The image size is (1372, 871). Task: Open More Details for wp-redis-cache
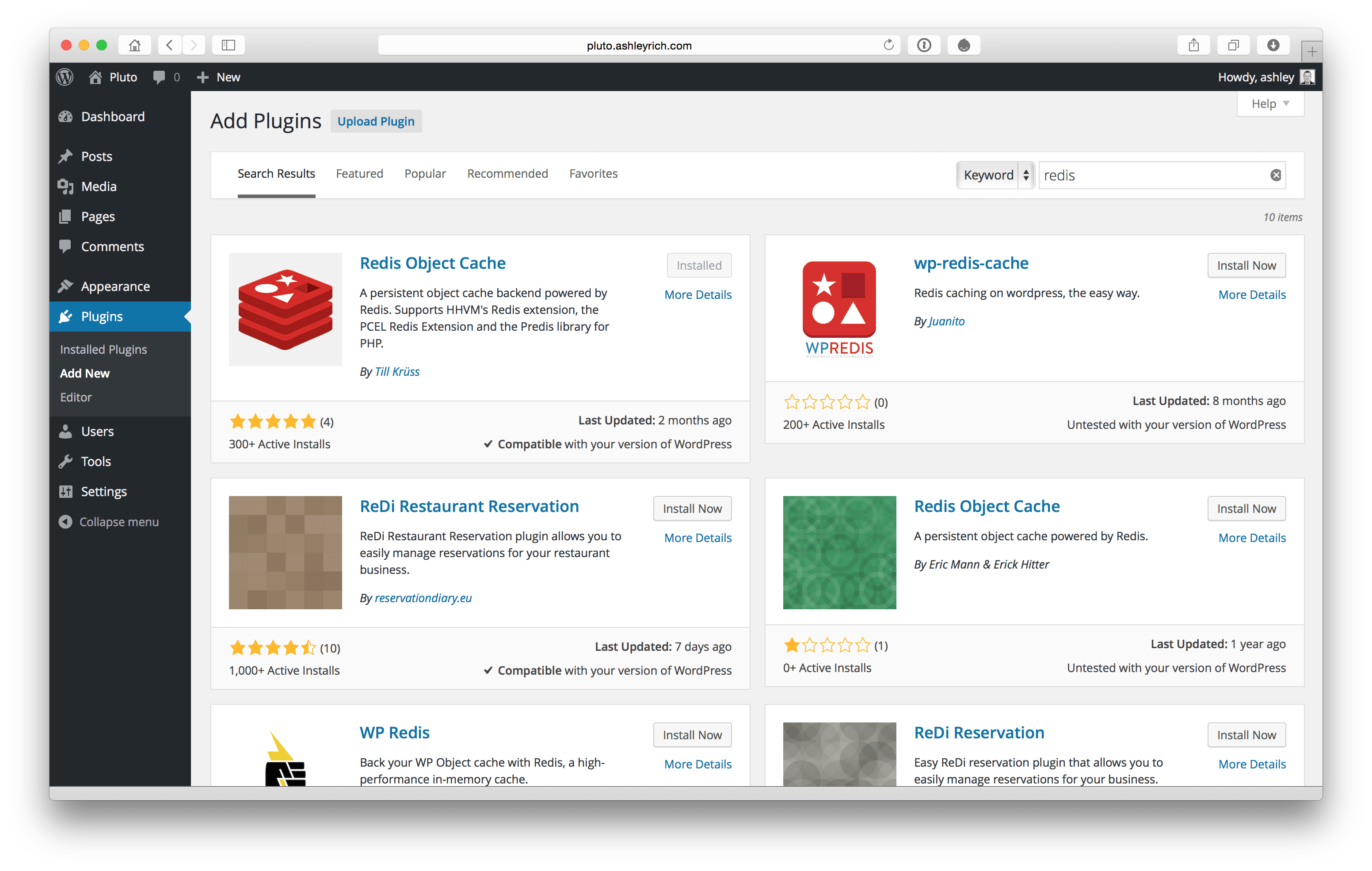(x=1252, y=294)
